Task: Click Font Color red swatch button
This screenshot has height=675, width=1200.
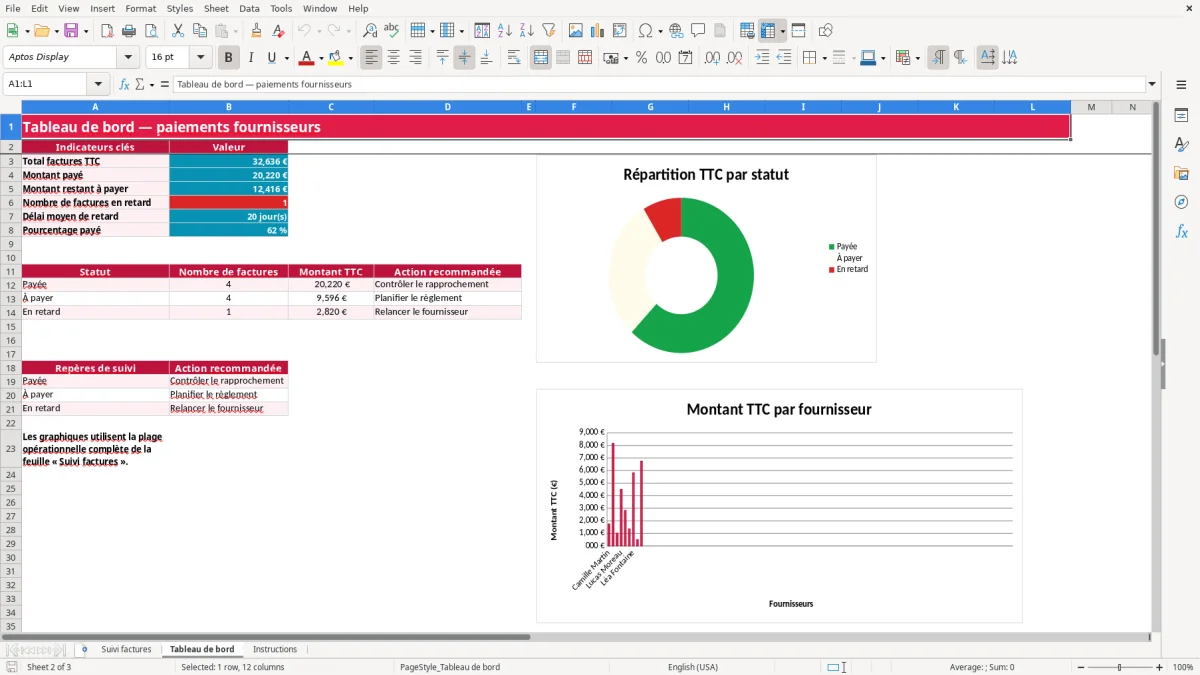Action: pos(306,58)
